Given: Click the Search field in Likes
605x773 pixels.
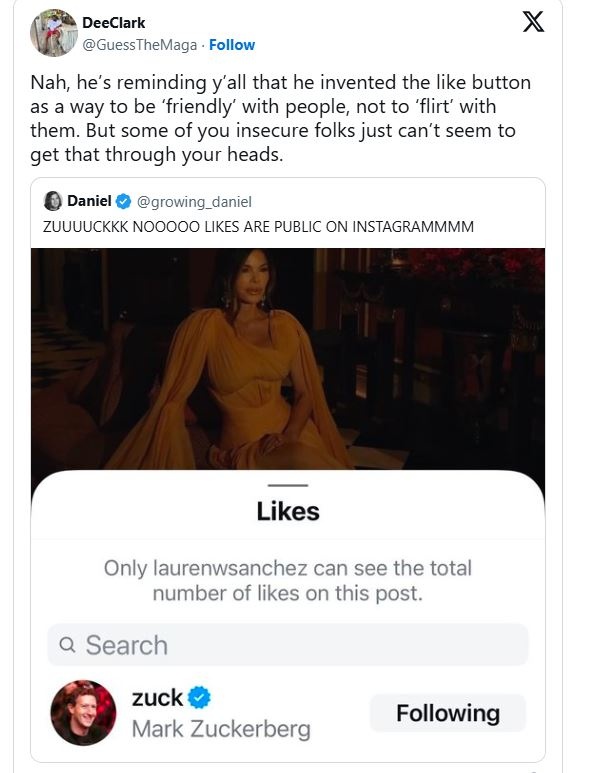Looking at the screenshot, I should click(288, 645).
